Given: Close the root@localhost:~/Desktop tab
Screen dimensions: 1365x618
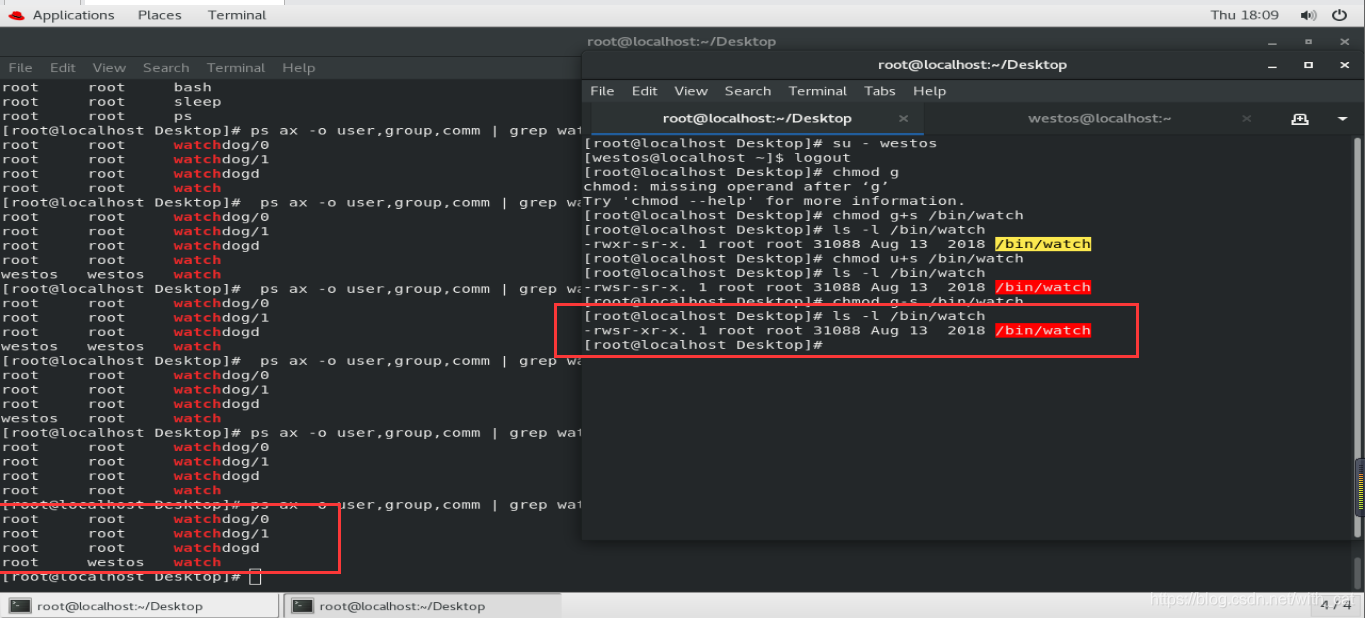Looking at the screenshot, I should click(903, 118).
